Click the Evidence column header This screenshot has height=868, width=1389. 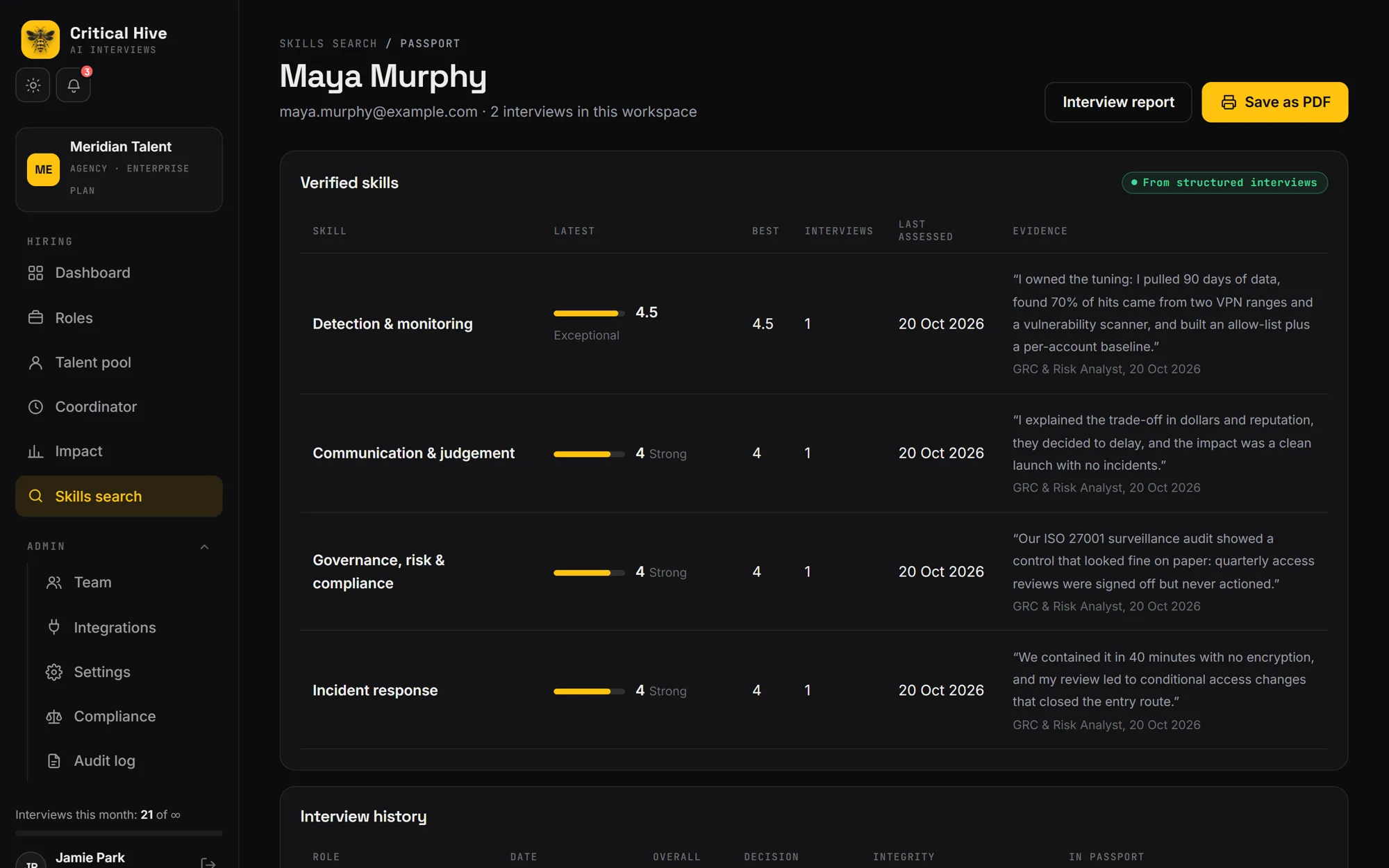(1040, 231)
